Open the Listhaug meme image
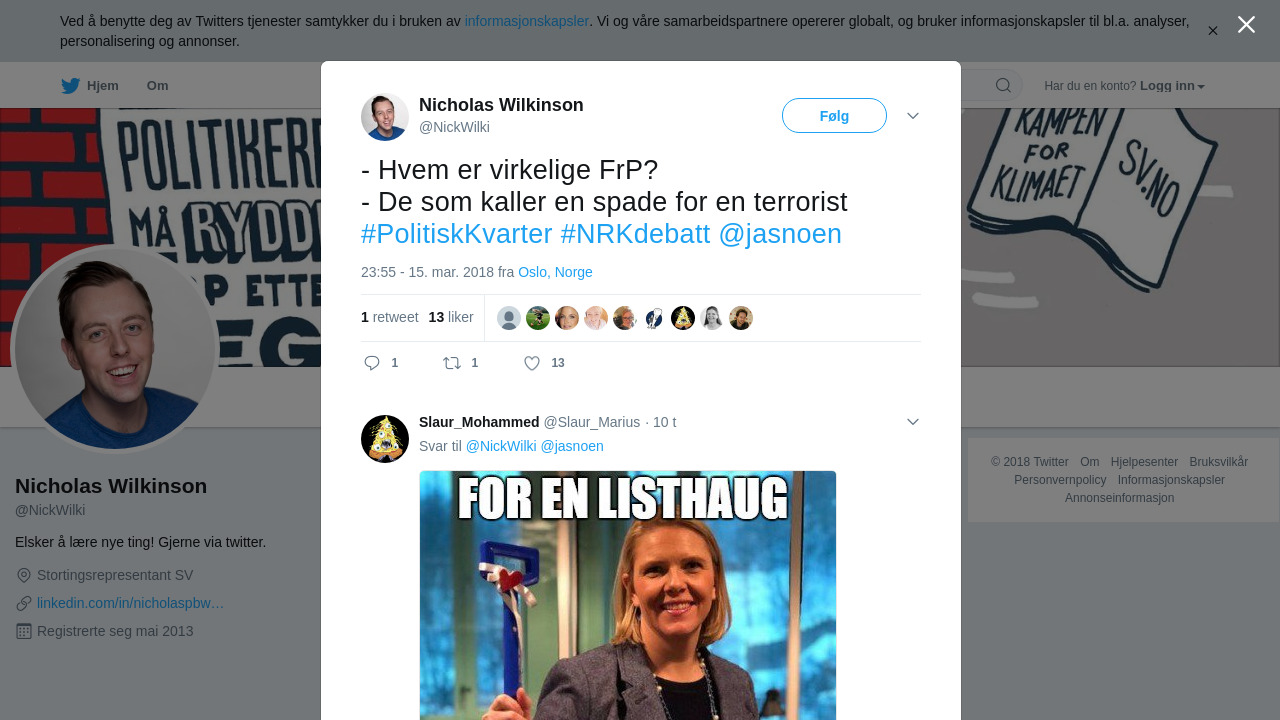This screenshot has height=720, width=1280. 628,595
